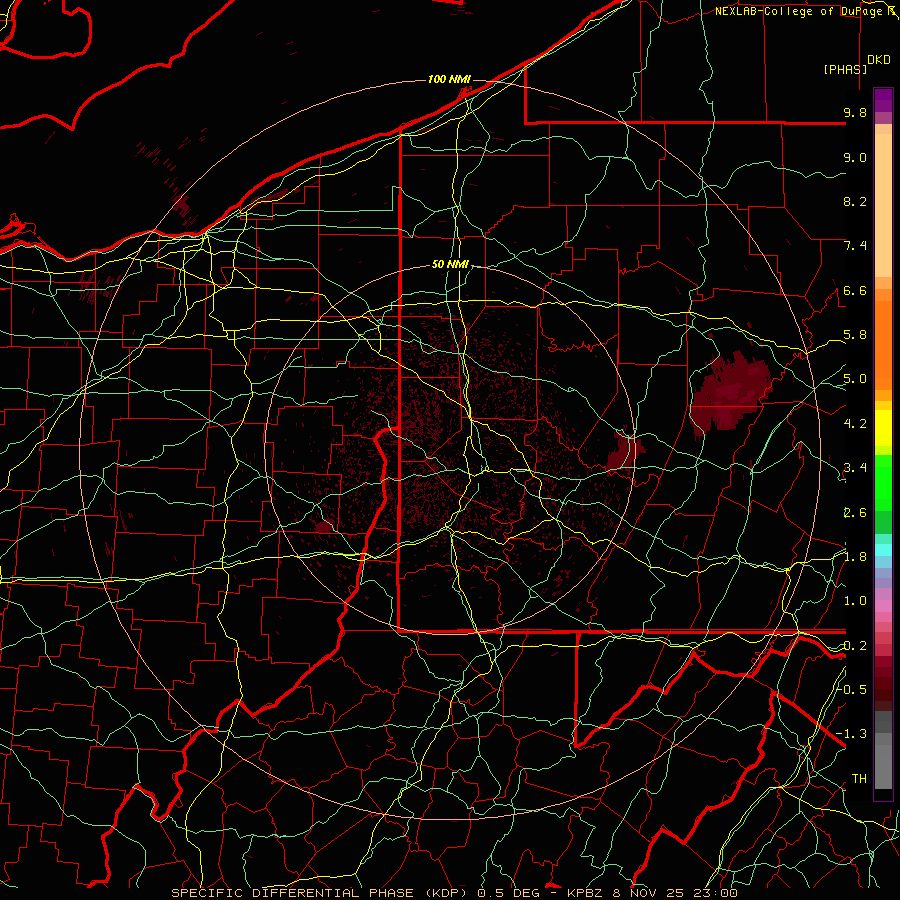
Task: Click the 50 NMI range ring label
Action: pyautogui.click(x=450, y=265)
